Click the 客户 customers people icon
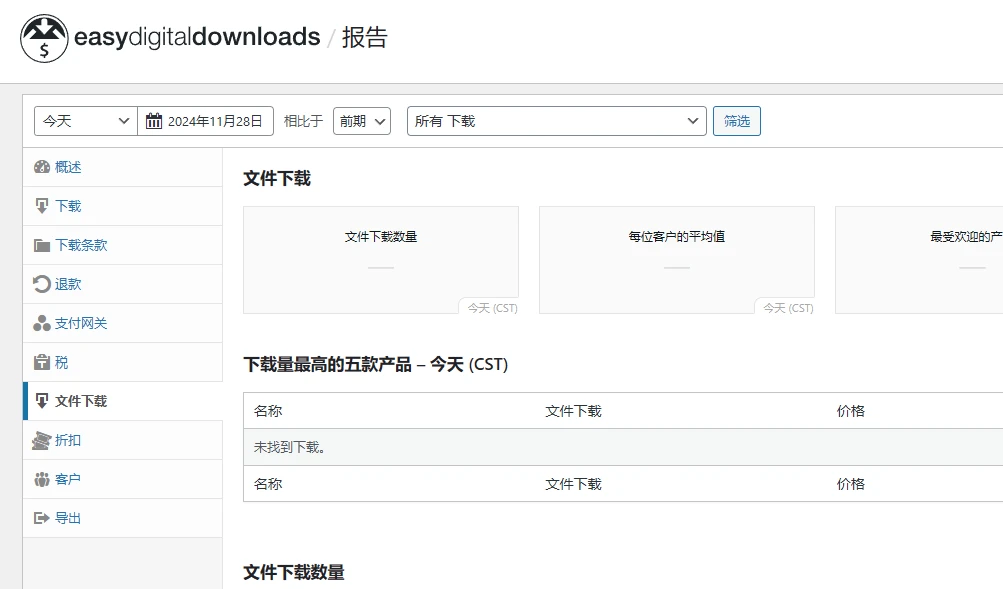The height and width of the screenshot is (589, 1003). click(40, 479)
